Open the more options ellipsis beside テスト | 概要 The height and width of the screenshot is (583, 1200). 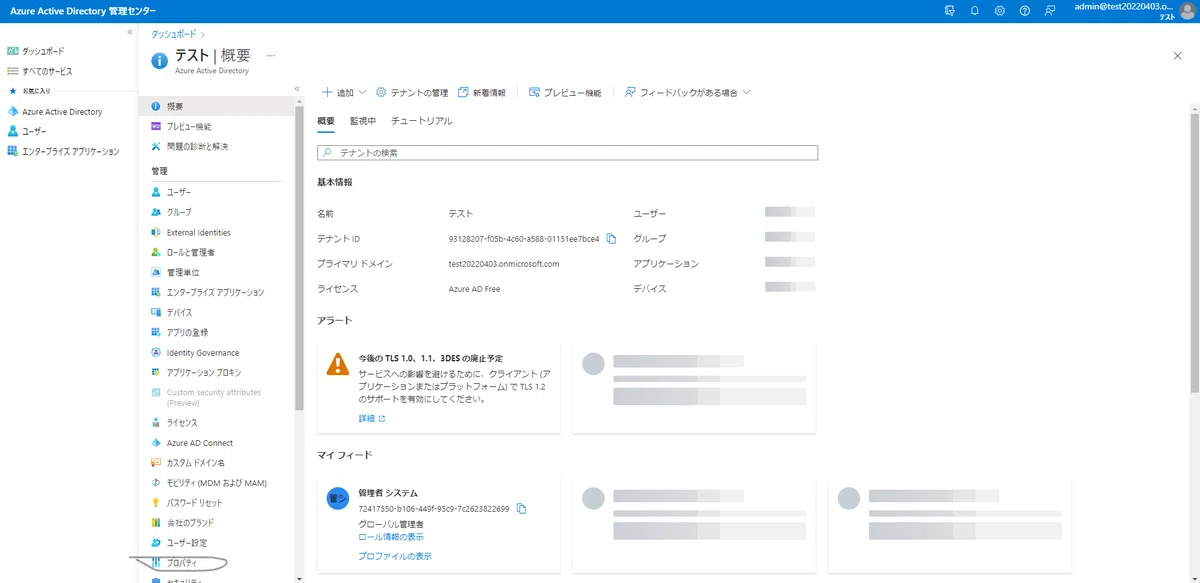point(270,55)
